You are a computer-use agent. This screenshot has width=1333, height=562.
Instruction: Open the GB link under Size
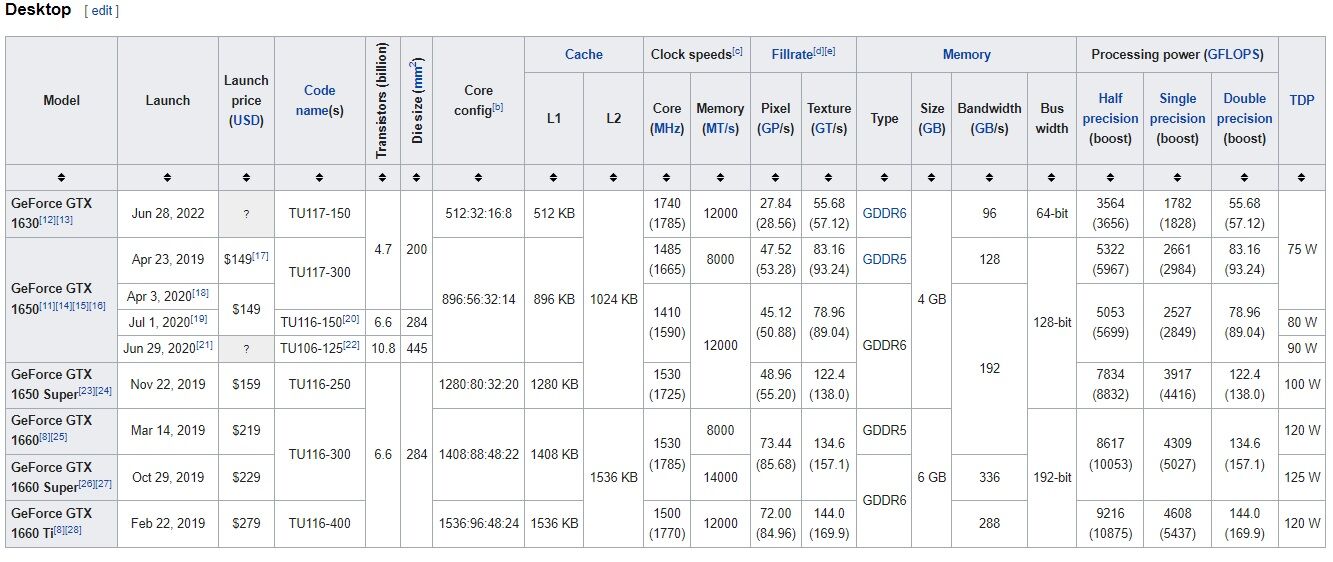[x=932, y=128]
